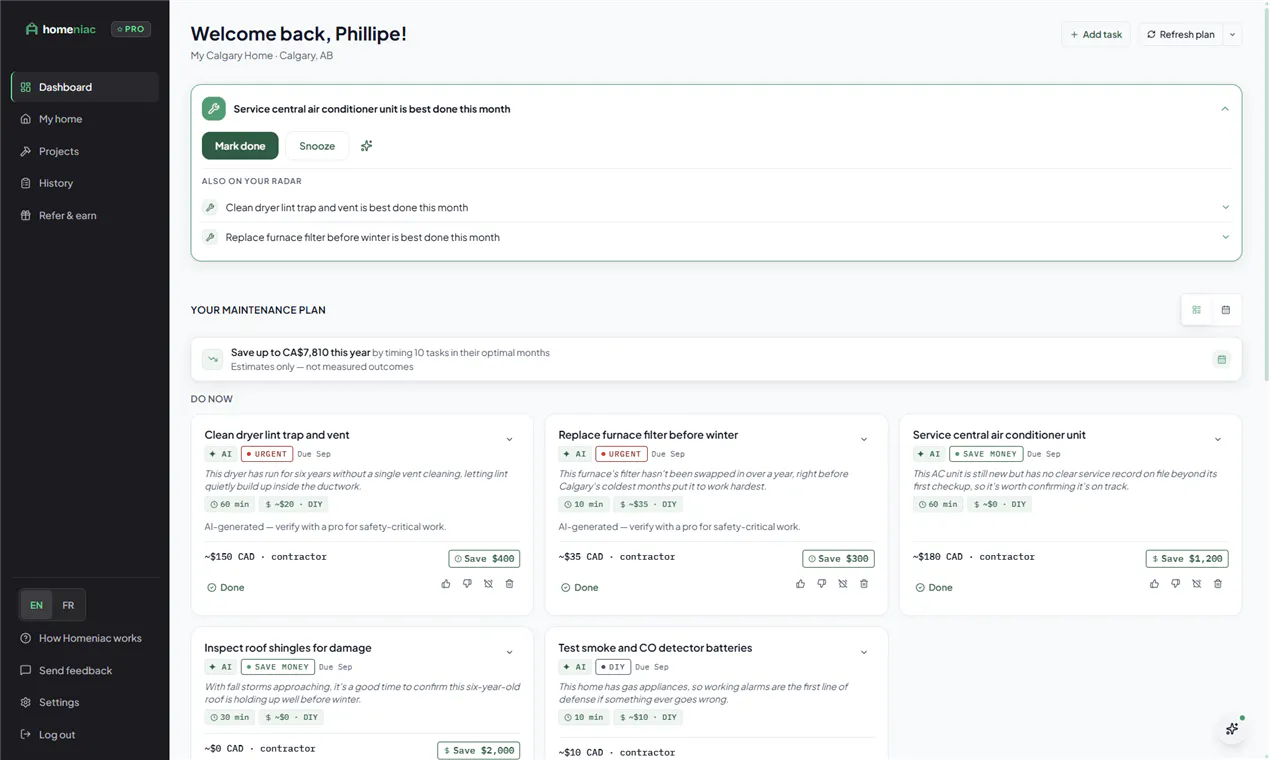Open History in sidebar
This screenshot has height=760, width=1270.
click(x=85, y=183)
